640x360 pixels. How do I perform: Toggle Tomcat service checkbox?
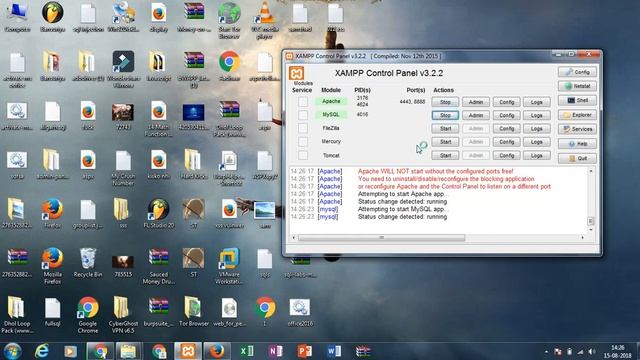(302, 155)
